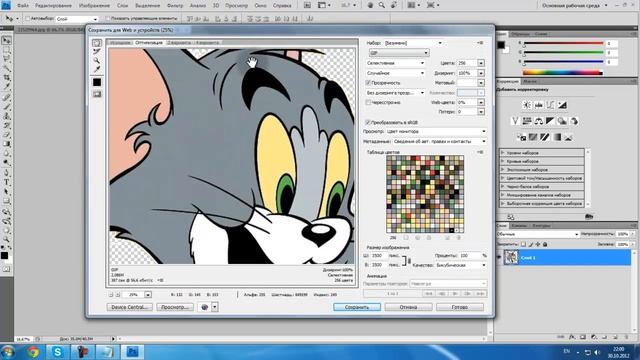This screenshot has width=640, height=360.
Task: Open the Качество resampling dropdown
Action: coord(461,265)
